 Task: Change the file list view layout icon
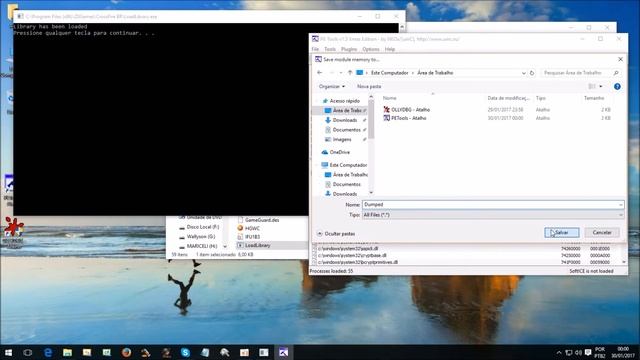pos(592,87)
